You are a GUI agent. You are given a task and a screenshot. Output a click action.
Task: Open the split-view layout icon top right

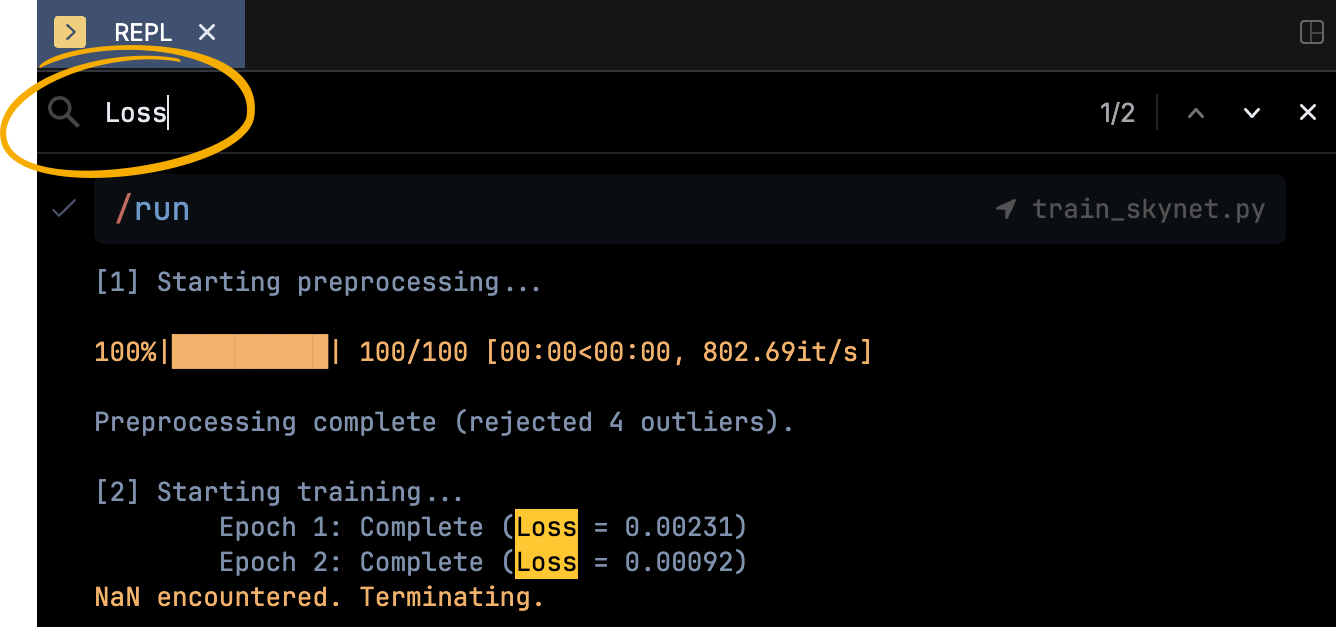point(1311,32)
